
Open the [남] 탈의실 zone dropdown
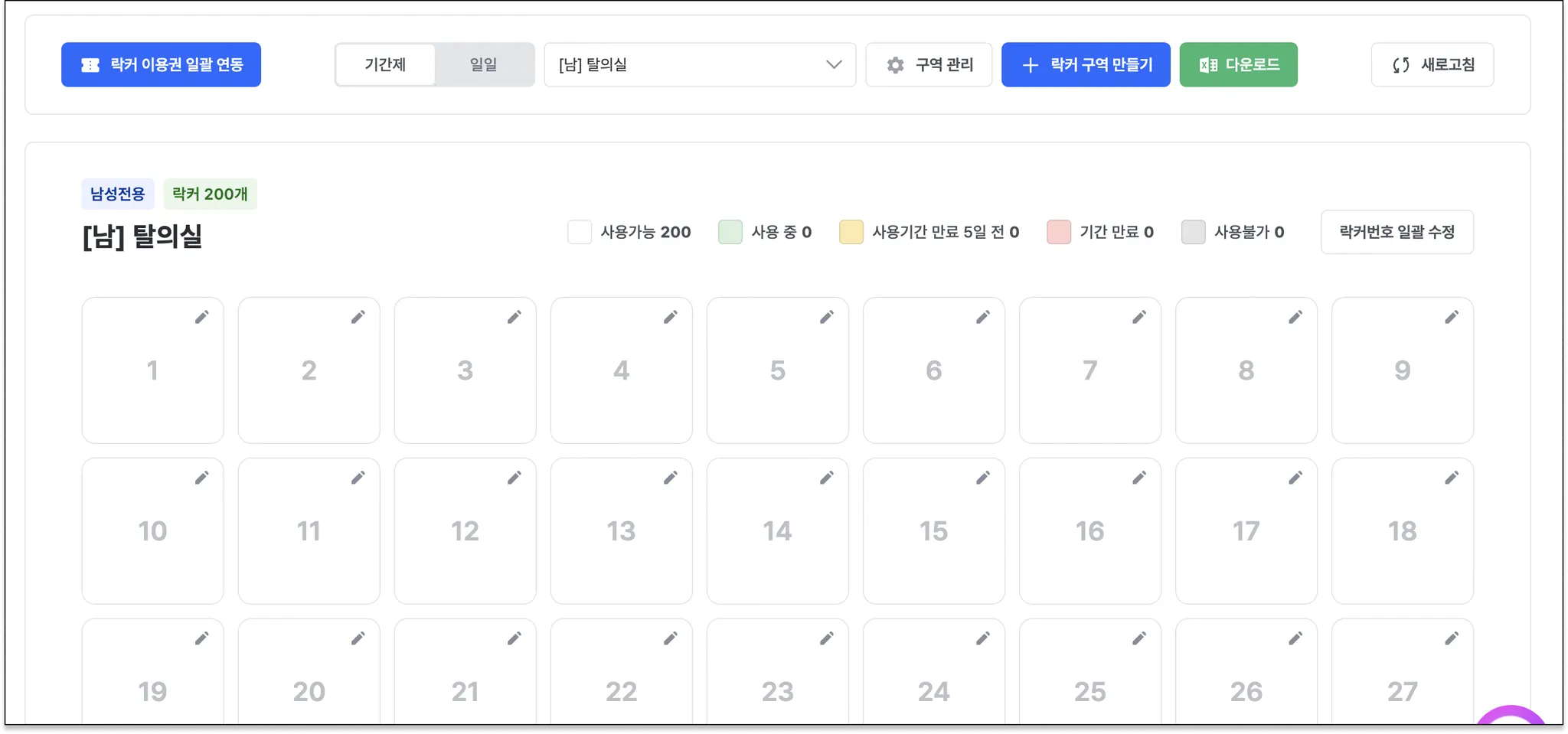coord(689,65)
